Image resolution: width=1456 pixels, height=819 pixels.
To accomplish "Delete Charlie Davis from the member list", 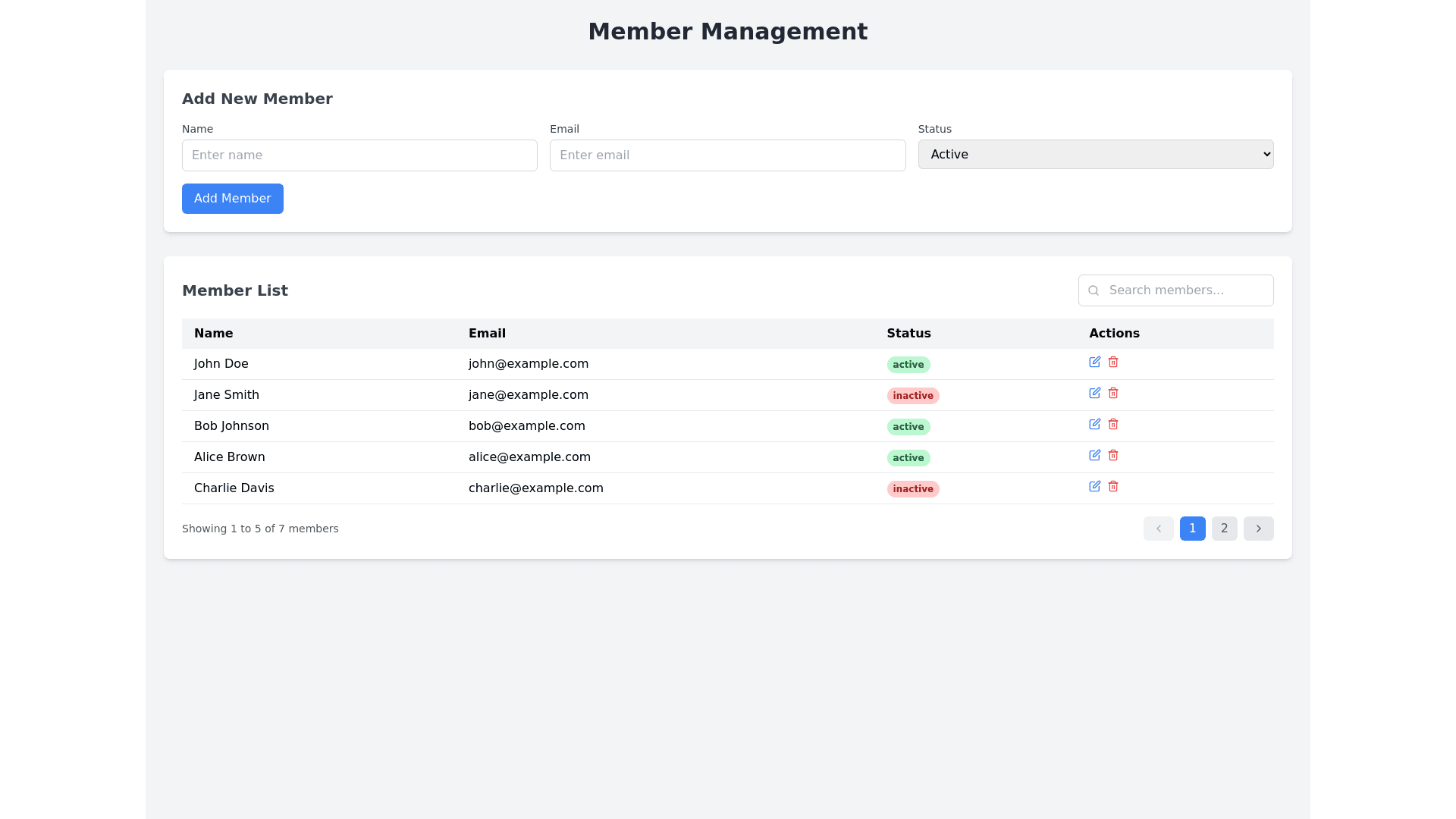I will (x=1112, y=487).
